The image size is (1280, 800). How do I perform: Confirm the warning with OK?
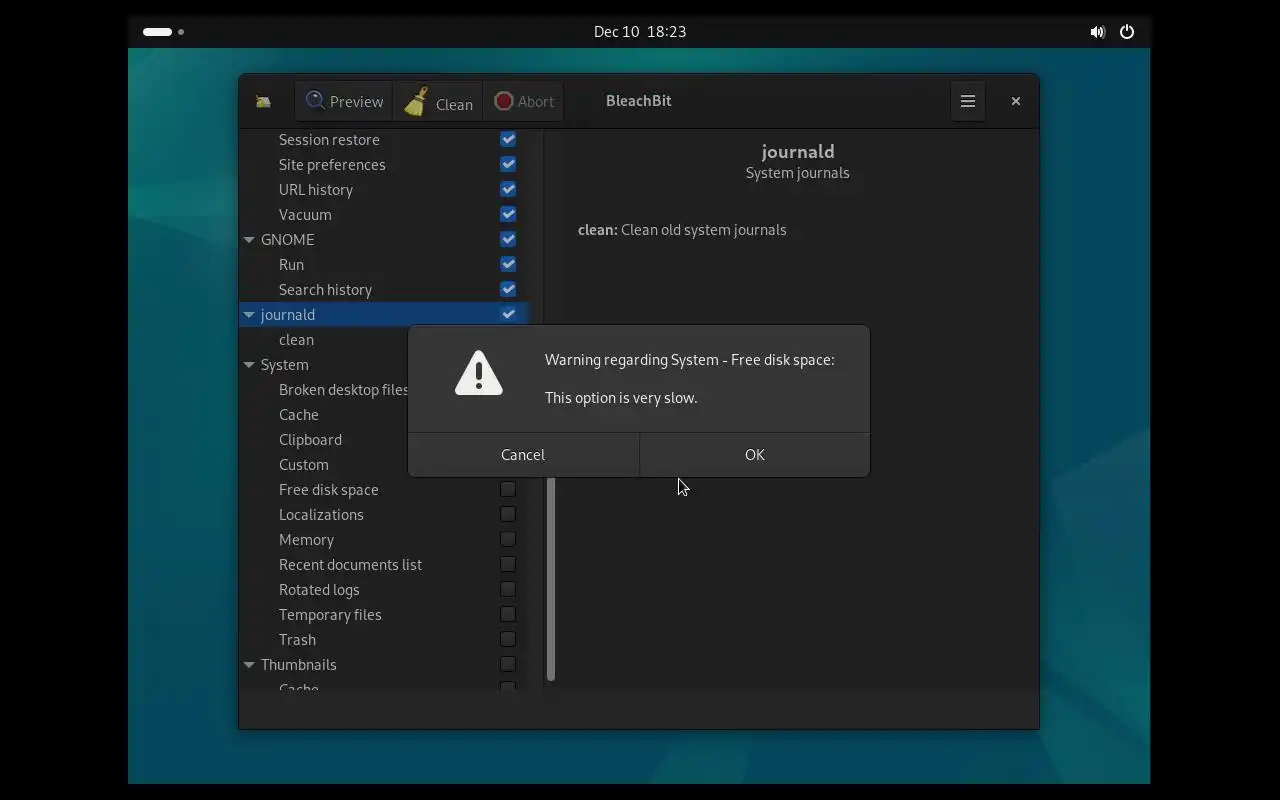755,455
